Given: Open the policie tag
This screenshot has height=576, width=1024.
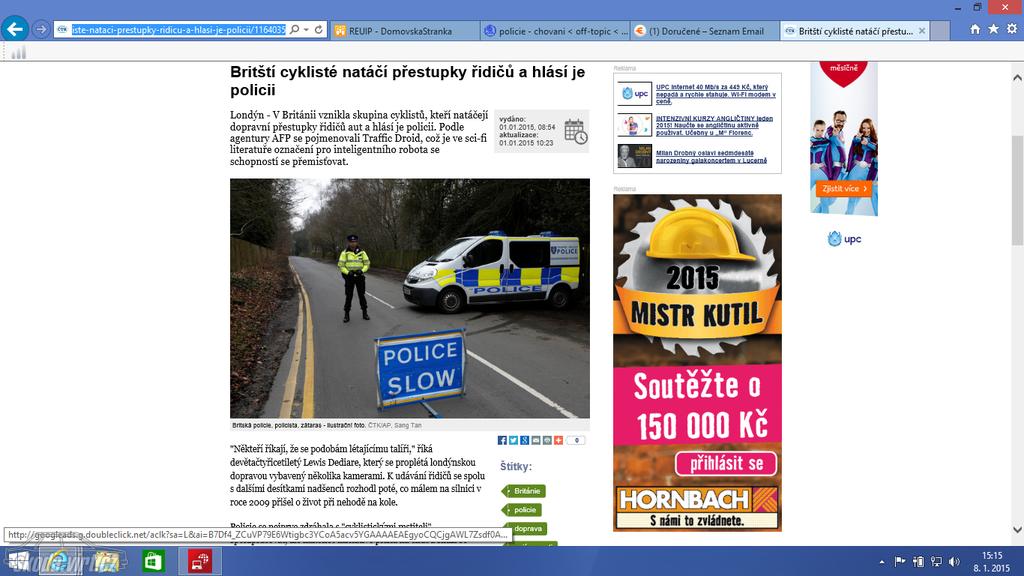Looking at the screenshot, I should 522,510.
